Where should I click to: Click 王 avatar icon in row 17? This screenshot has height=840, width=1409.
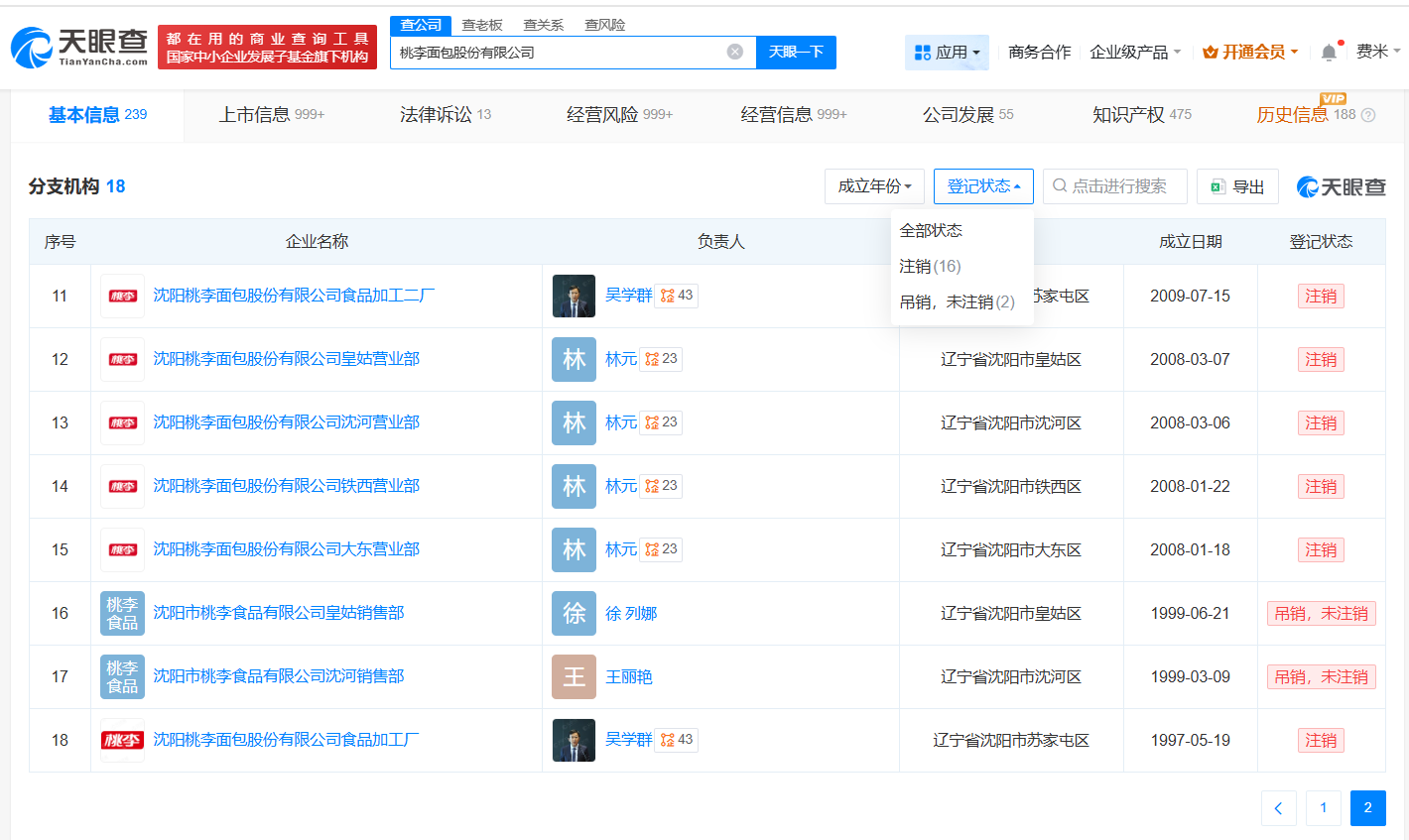pyautogui.click(x=574, y=676)
